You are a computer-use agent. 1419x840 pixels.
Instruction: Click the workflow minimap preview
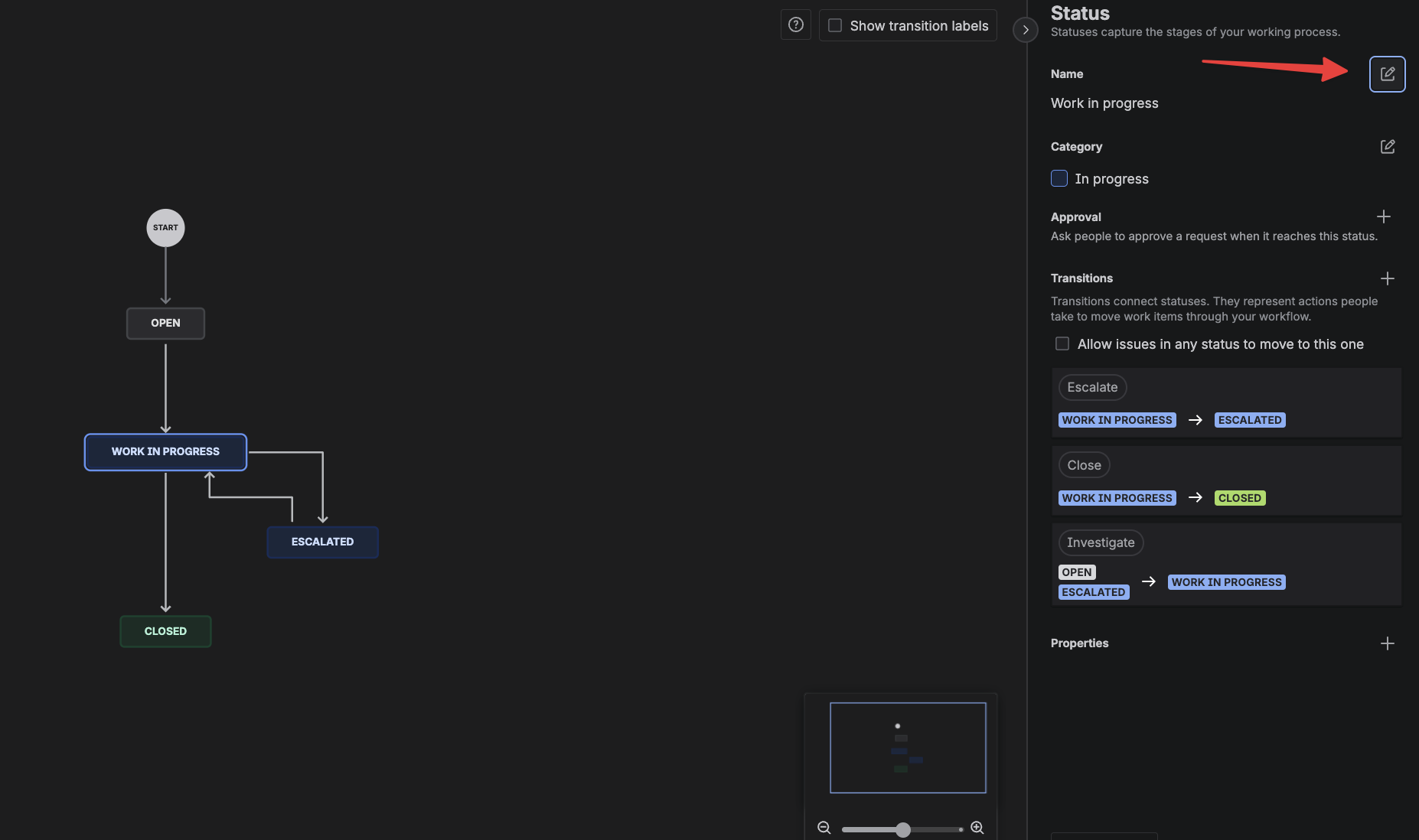pyautogui.click(x=908, y=747)
